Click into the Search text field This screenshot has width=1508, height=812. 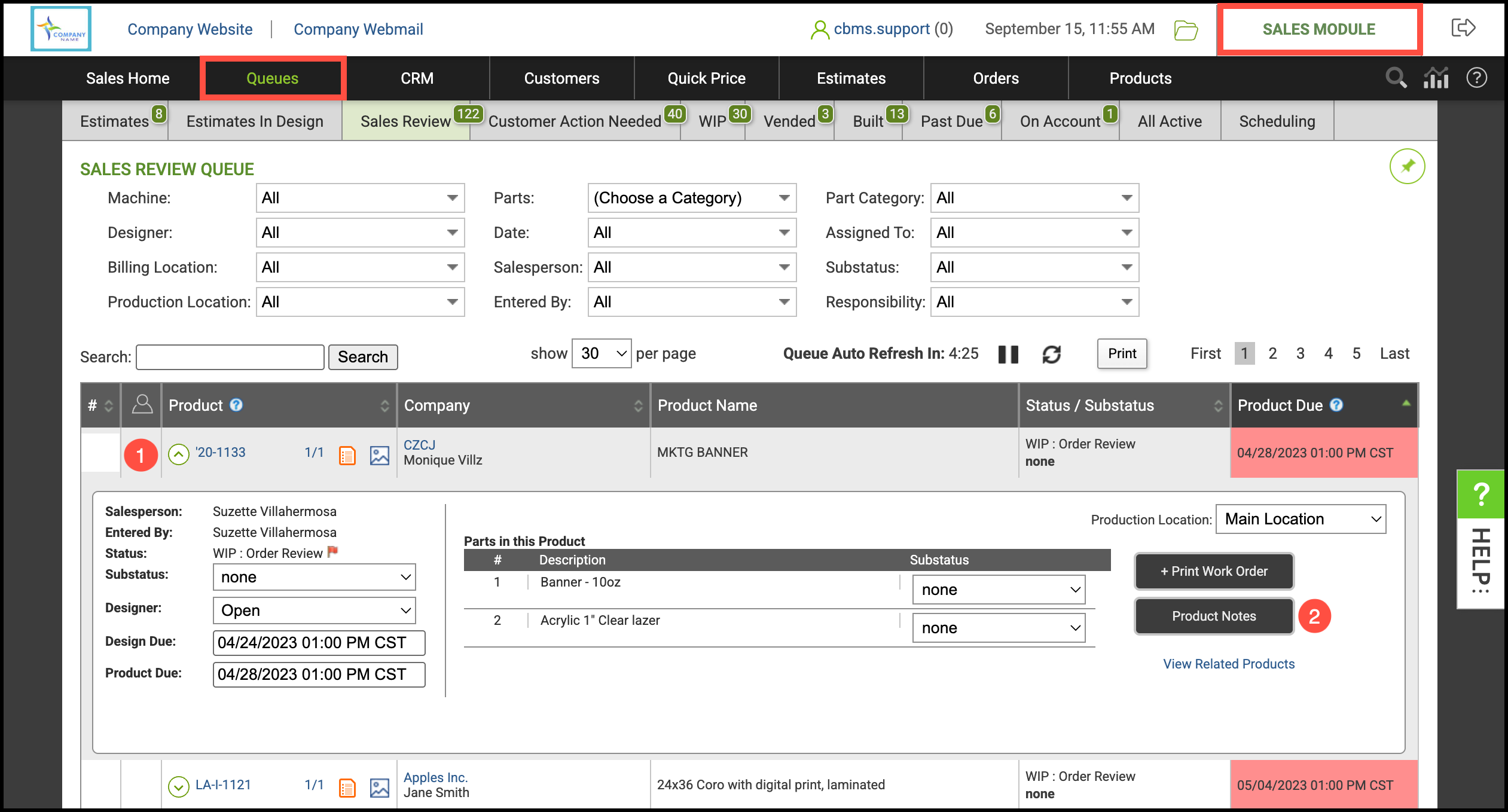pyautogui.click(x=230, y=357)
